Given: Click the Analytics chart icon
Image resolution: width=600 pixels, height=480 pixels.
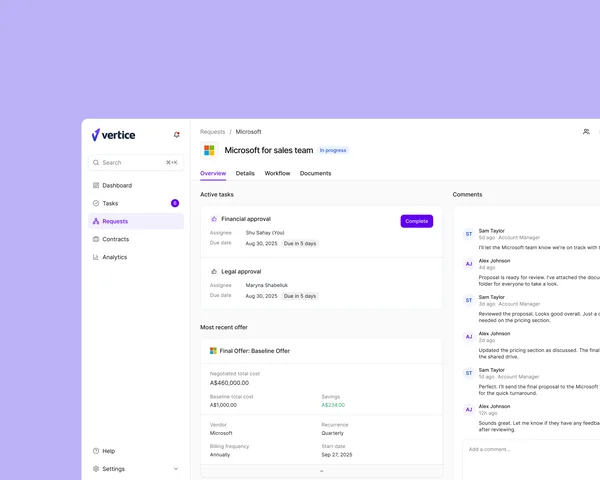Looking at the screenshot, I should [96, 257].
